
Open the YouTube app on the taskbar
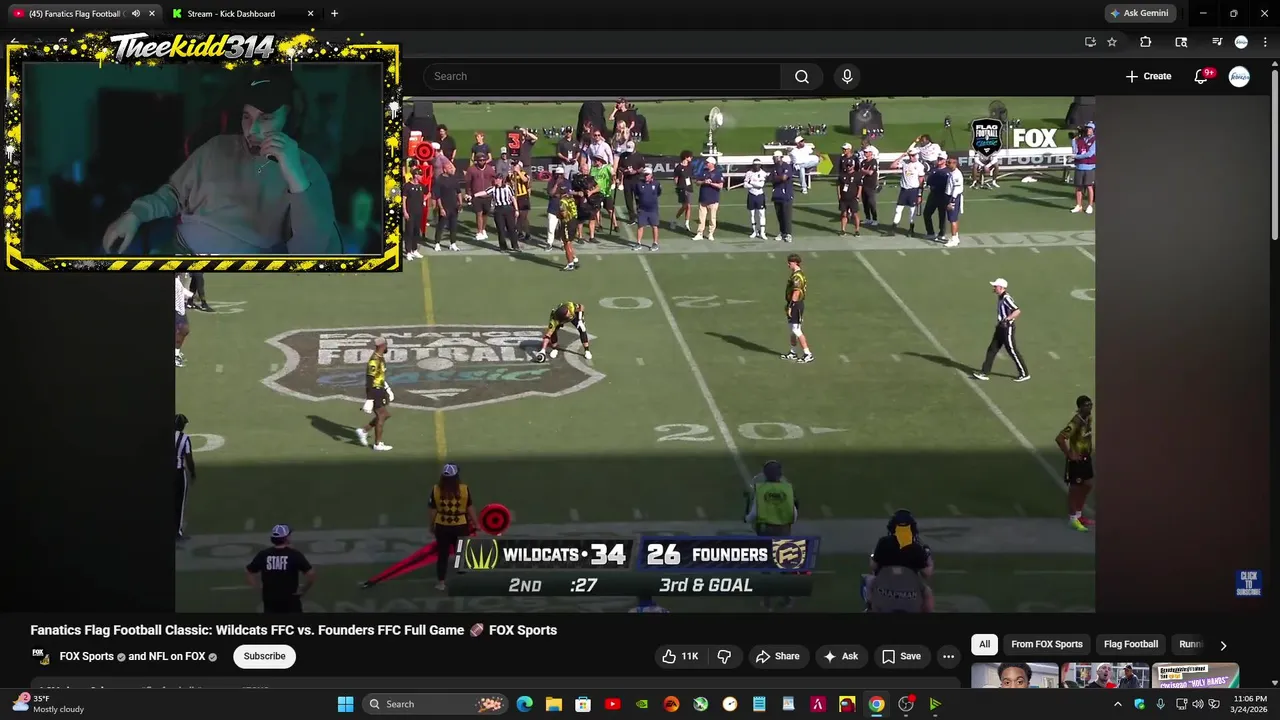[x=612, y=704]
